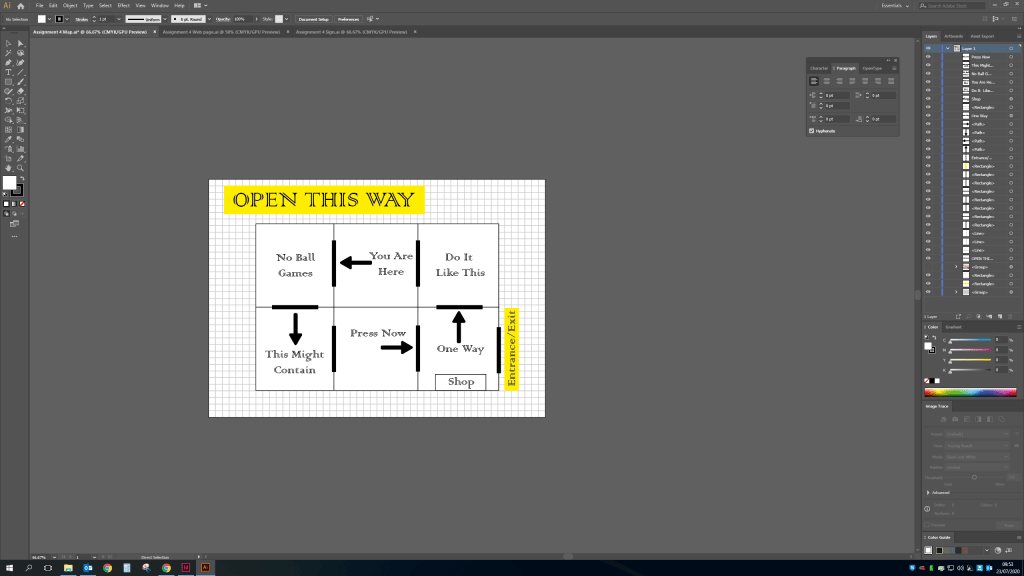1024x576 pixels.
Task: Hide the Press Now layer item
Action: (x=928, y=57)
